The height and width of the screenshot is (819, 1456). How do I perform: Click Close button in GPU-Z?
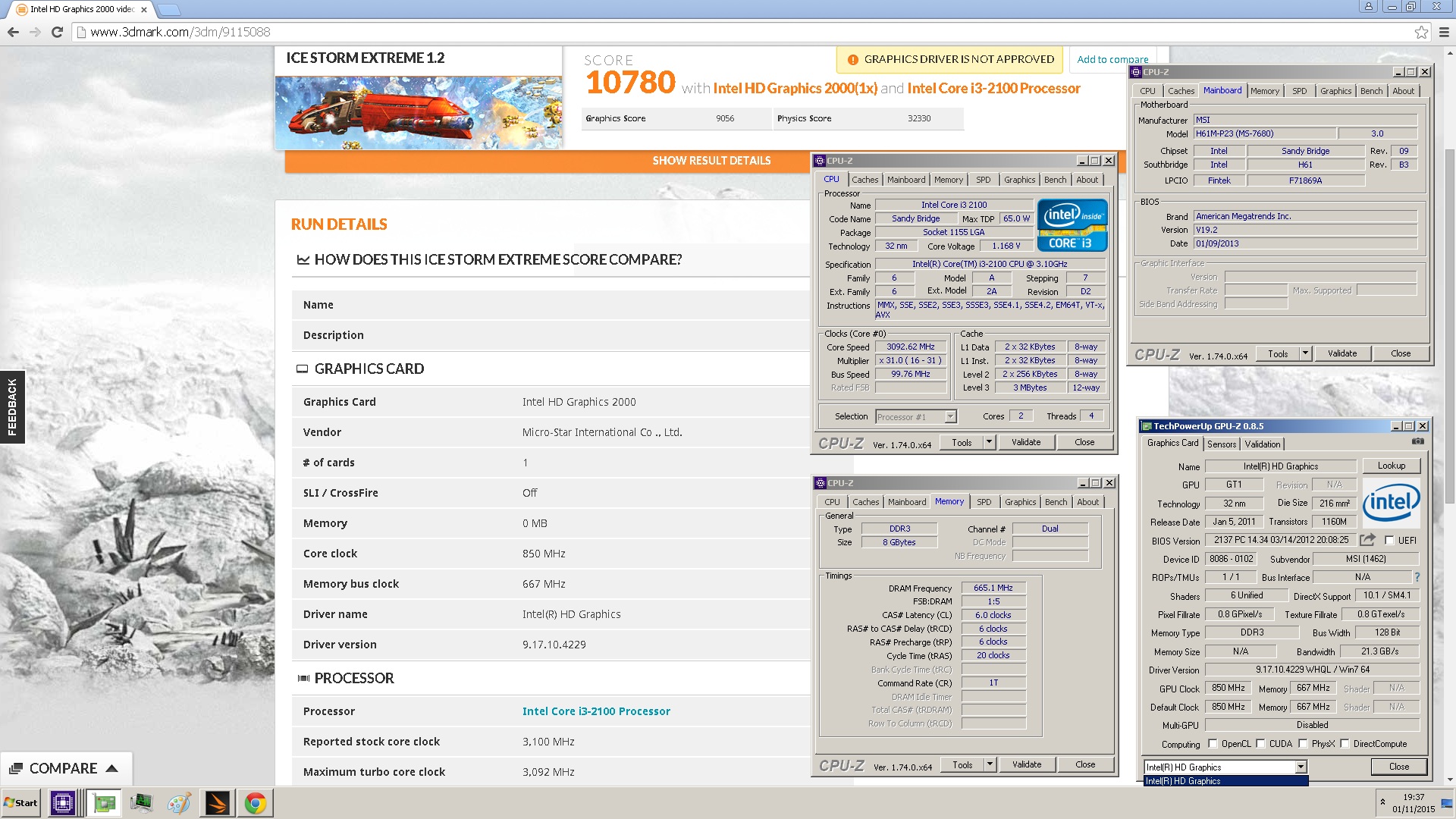click(1399, 767)
